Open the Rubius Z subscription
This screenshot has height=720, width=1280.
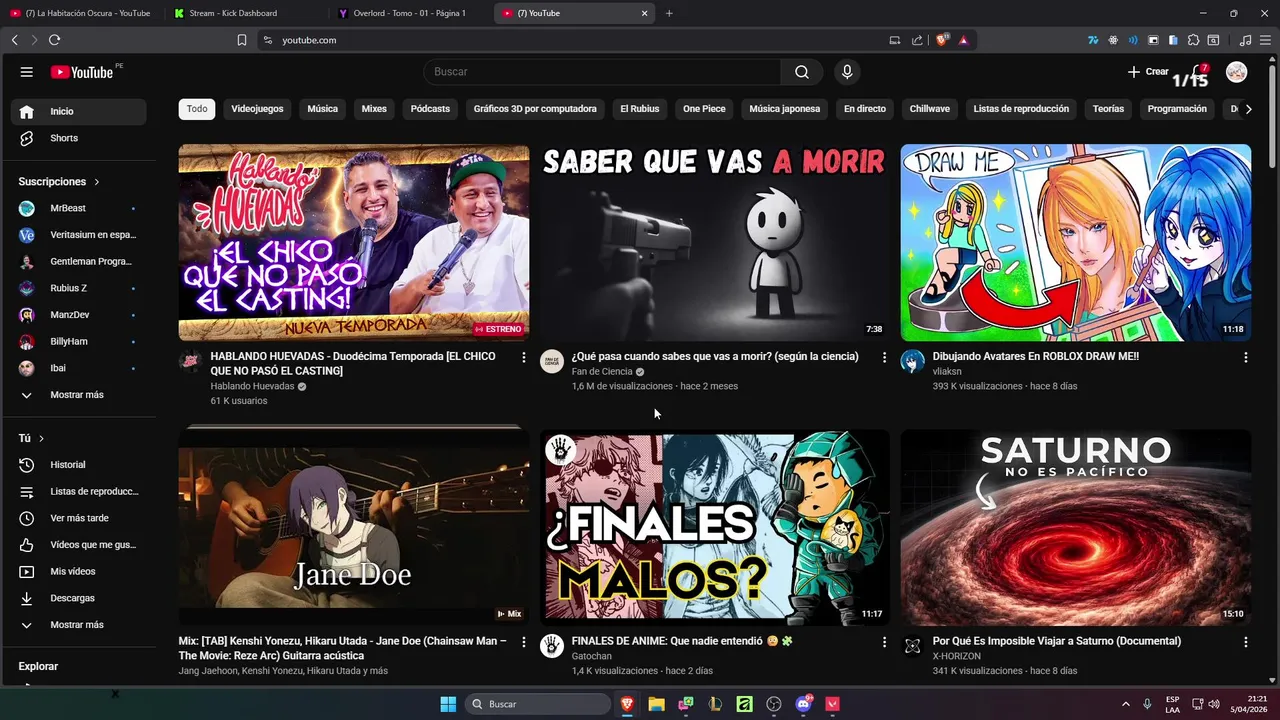click(79, 288)
